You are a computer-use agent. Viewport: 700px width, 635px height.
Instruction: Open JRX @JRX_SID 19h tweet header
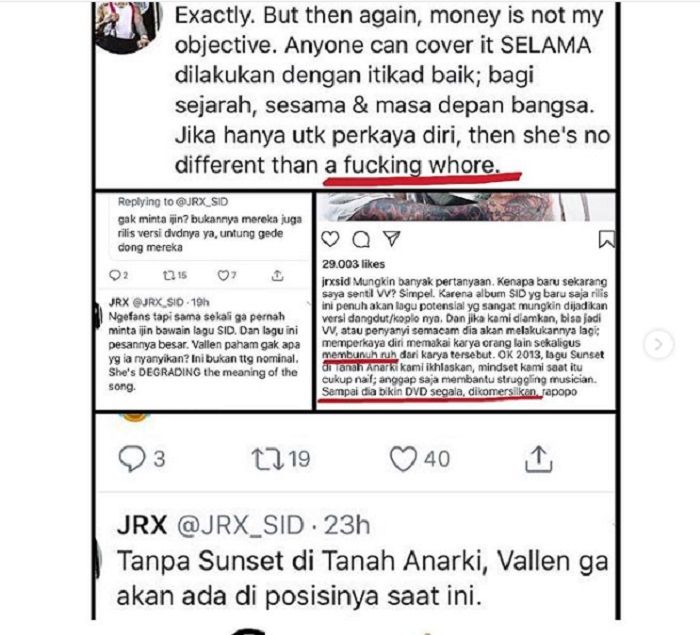click(159, 302)
